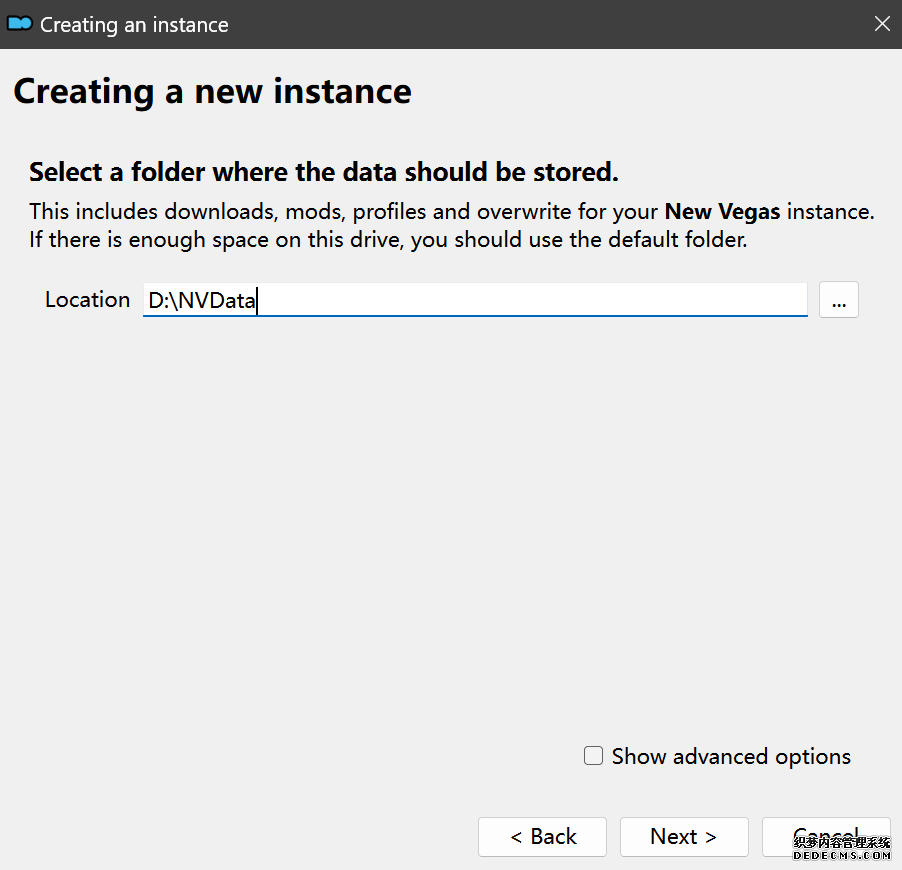Go to the next step with Next >
This screenshot has height=870, width=902.
[x=683, y=837]
